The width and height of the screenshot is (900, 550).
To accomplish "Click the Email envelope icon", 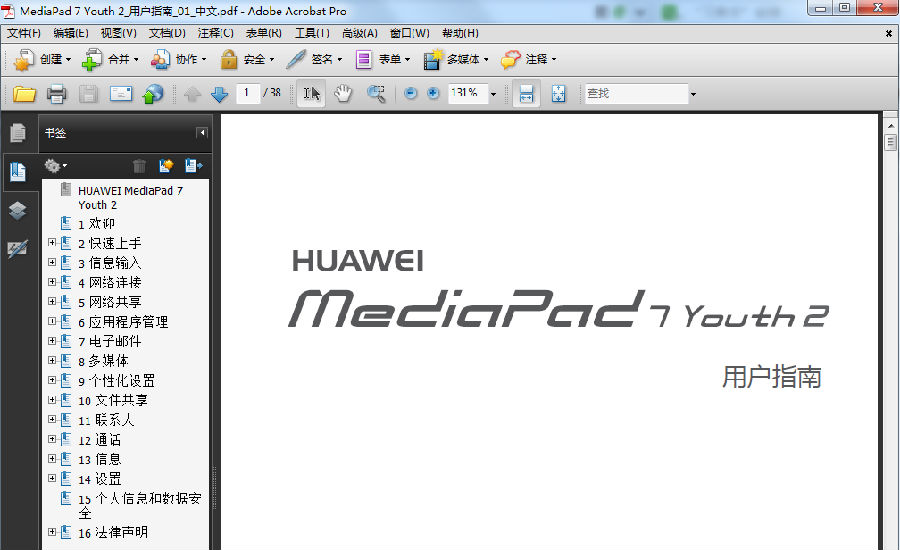I will tap(121, 93).
